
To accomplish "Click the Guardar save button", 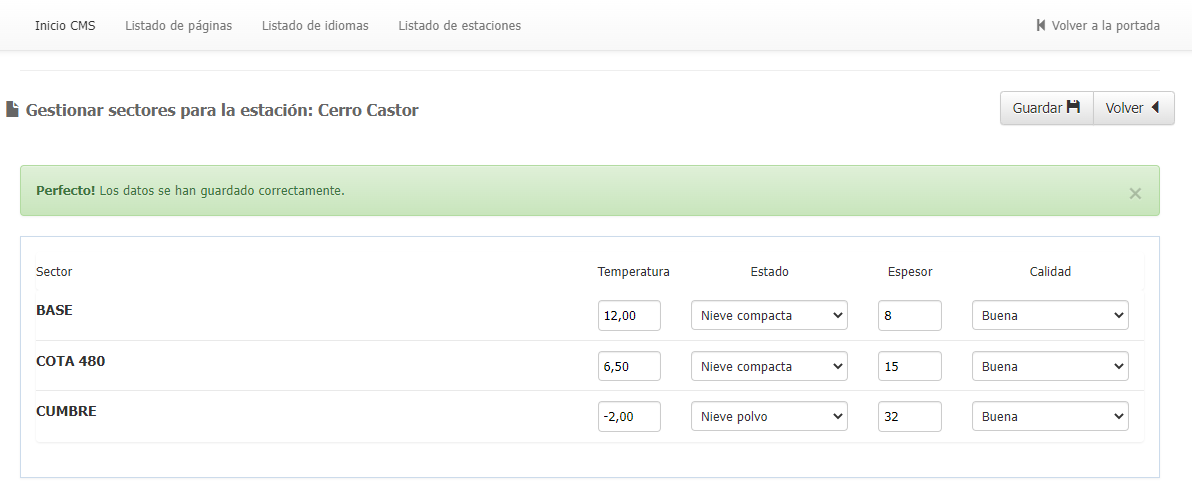I will (1046, 108).
